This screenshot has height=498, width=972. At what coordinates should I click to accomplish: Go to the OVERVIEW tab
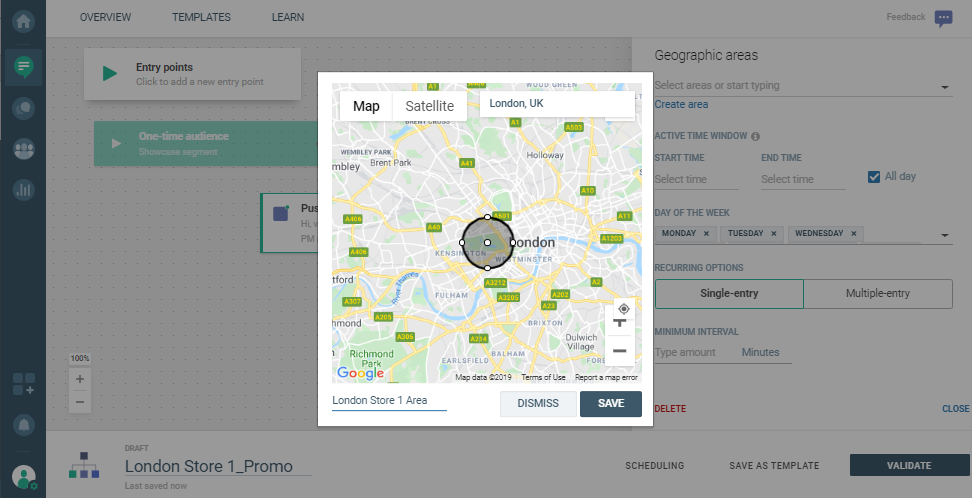(105, 17)
